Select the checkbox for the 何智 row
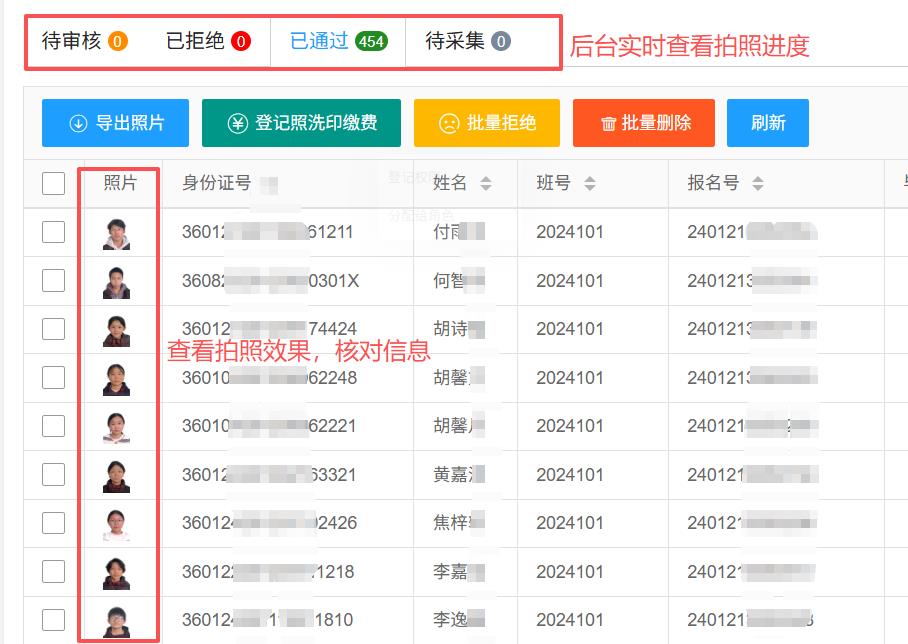 54,281
